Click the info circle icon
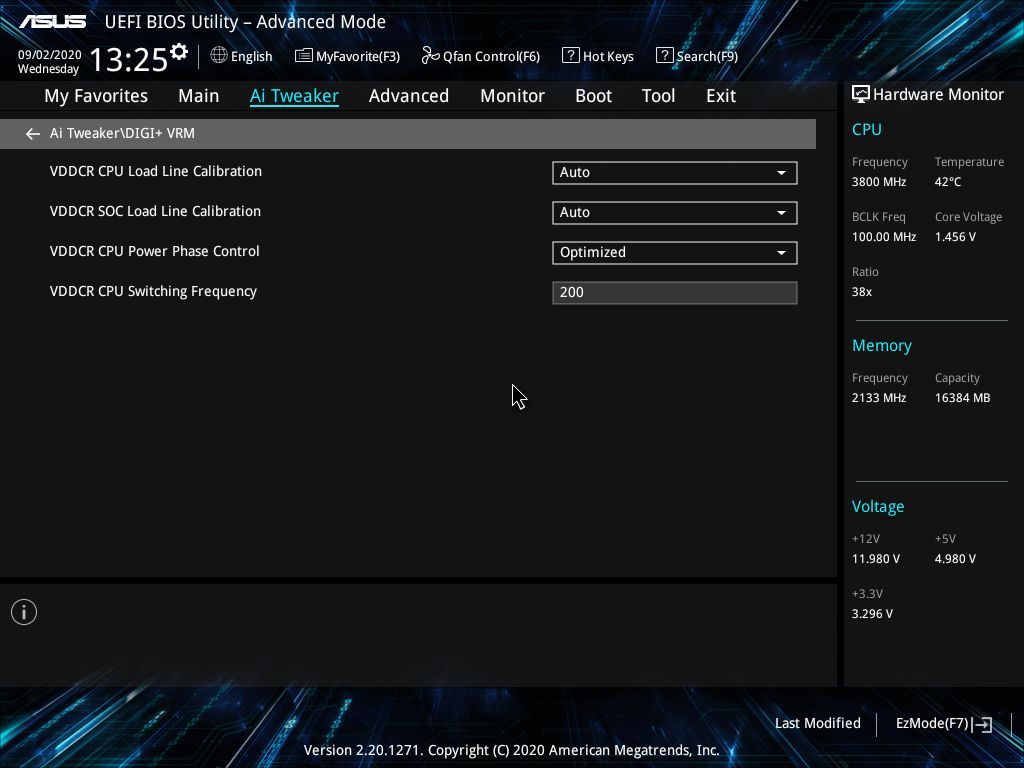Image resolution: width=1024 pixels, height=768 pixels. (24, 613)
